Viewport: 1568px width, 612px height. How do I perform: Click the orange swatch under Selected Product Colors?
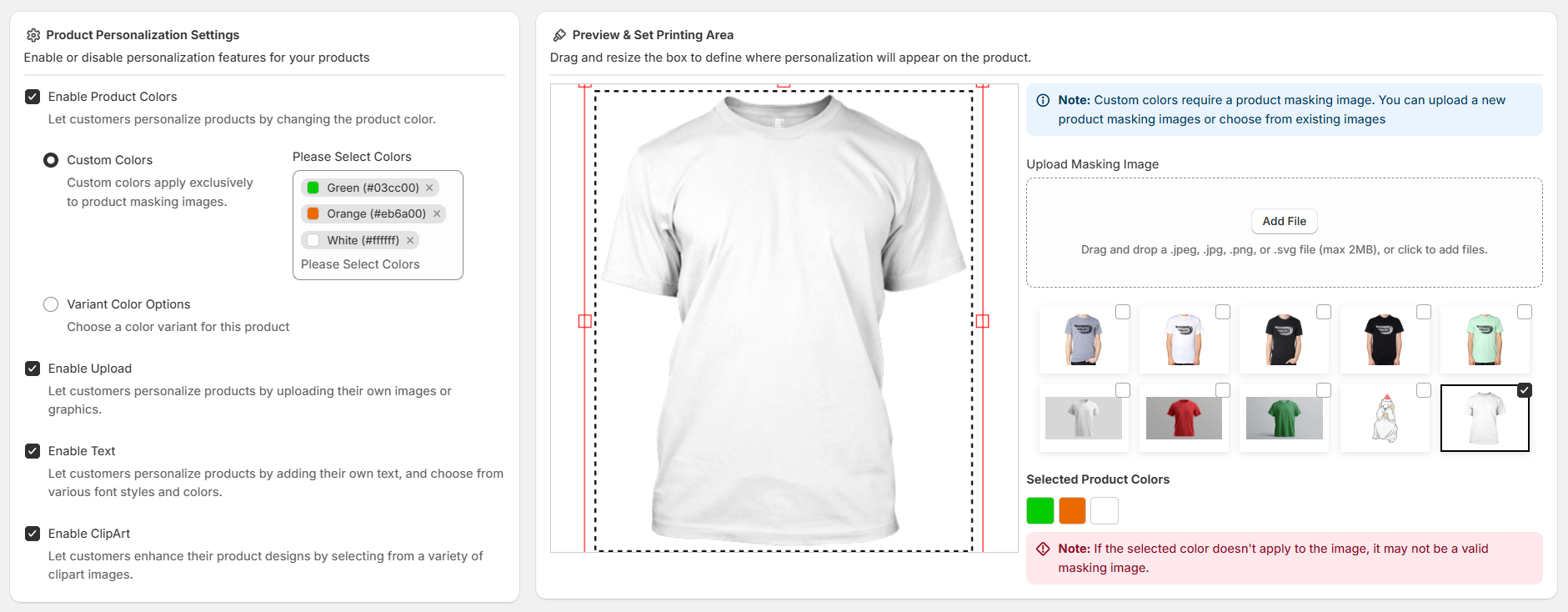point(1072,510)
